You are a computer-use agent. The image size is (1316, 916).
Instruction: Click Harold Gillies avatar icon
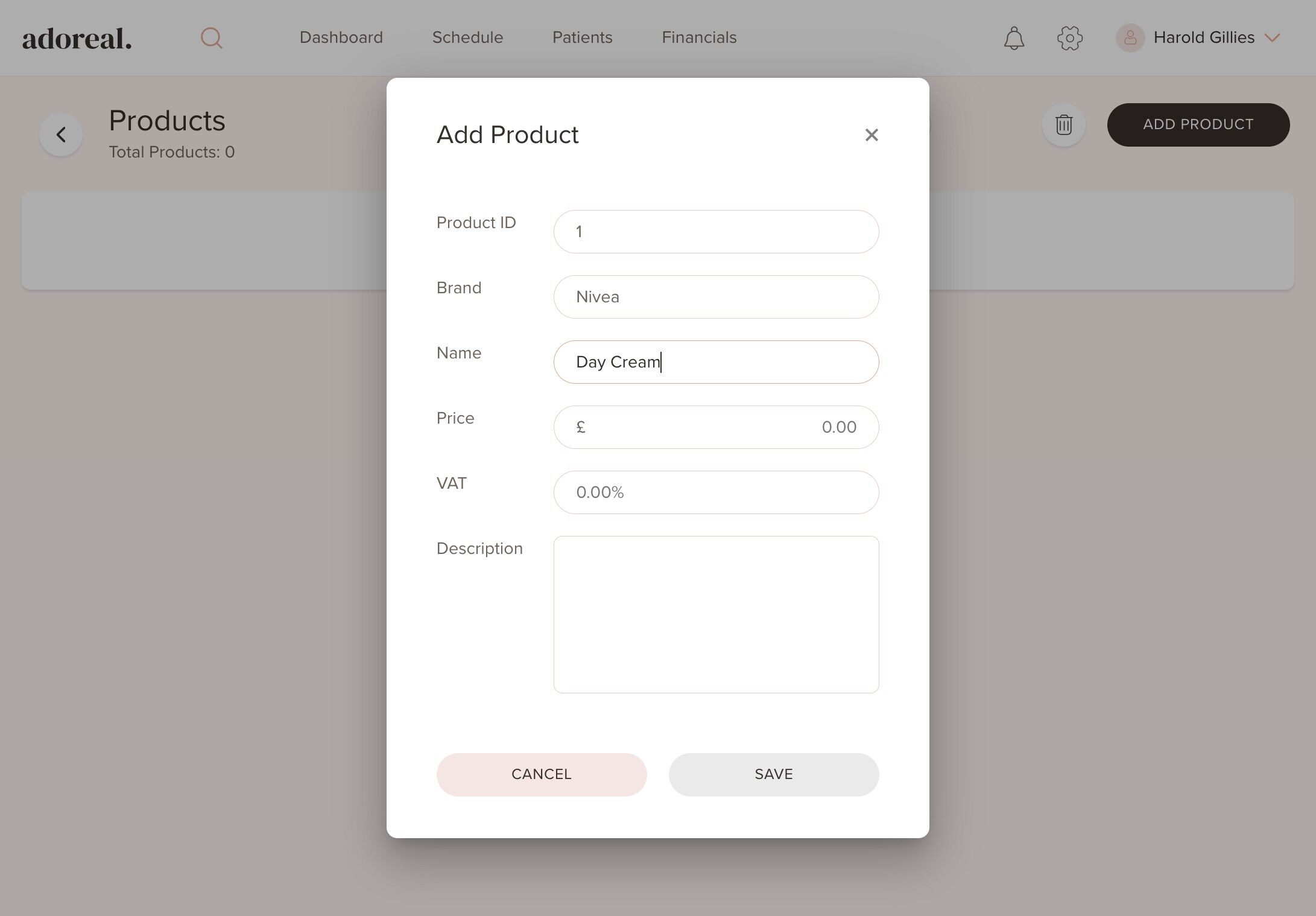(1130, 38)
